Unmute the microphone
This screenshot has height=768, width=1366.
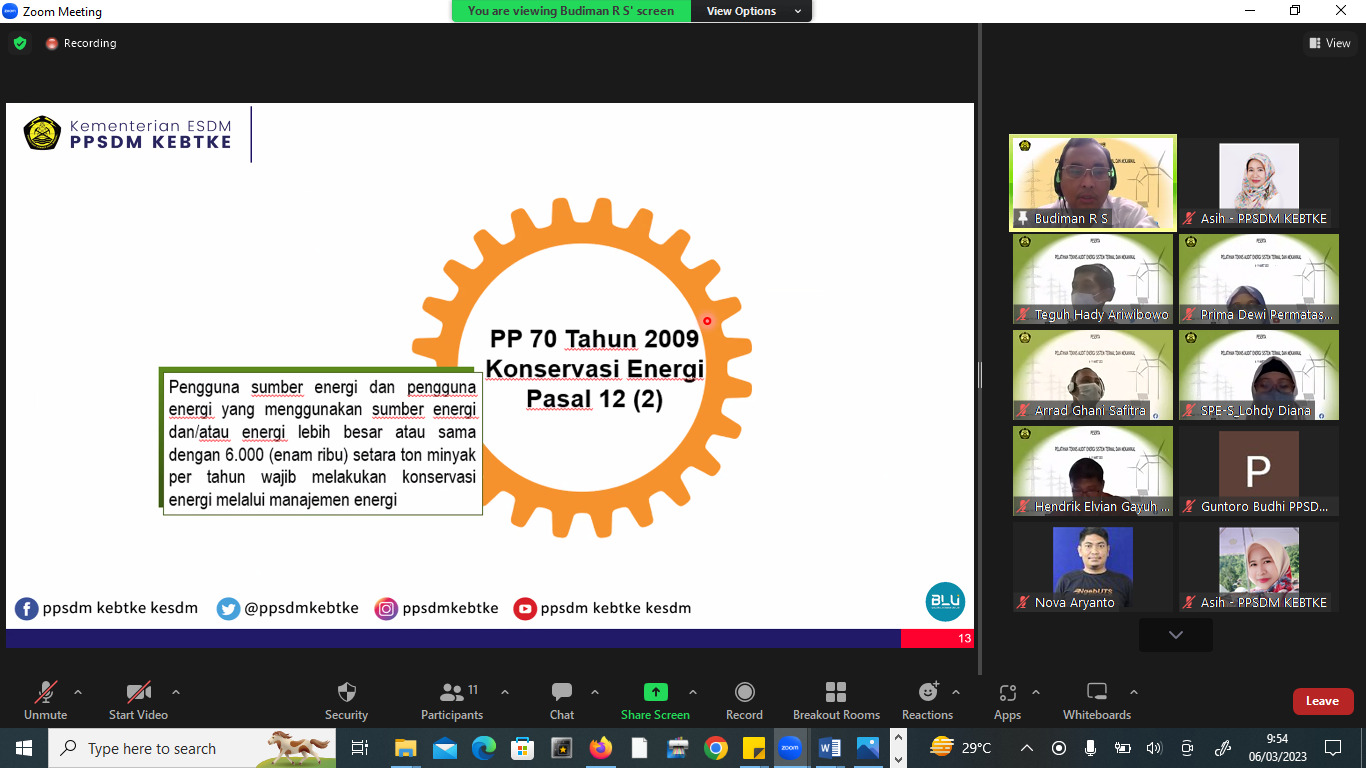coord(46,693)
